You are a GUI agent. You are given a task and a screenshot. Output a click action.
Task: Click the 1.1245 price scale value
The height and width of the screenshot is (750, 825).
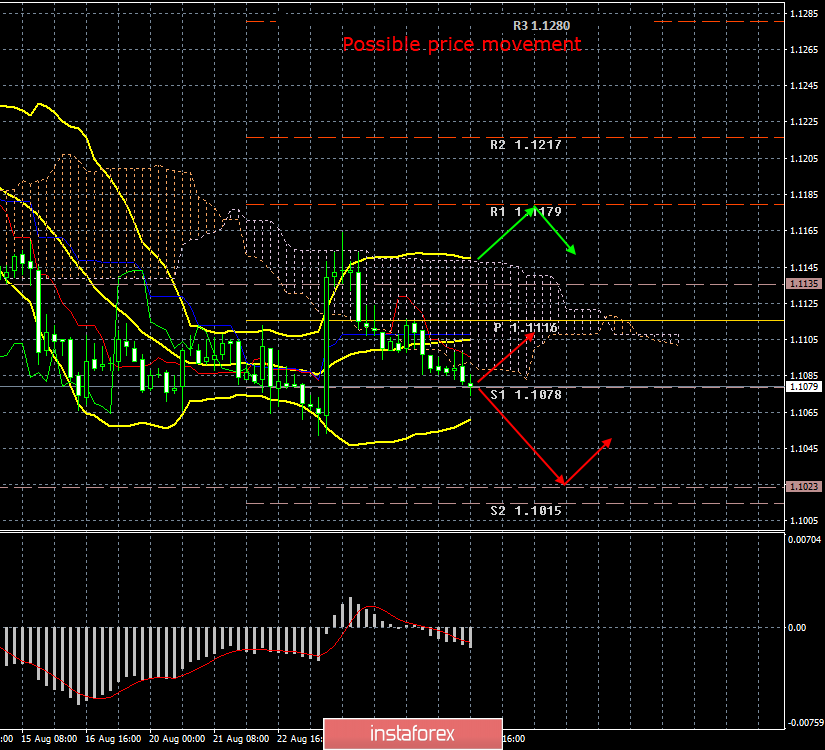click(x=804, y=86)
